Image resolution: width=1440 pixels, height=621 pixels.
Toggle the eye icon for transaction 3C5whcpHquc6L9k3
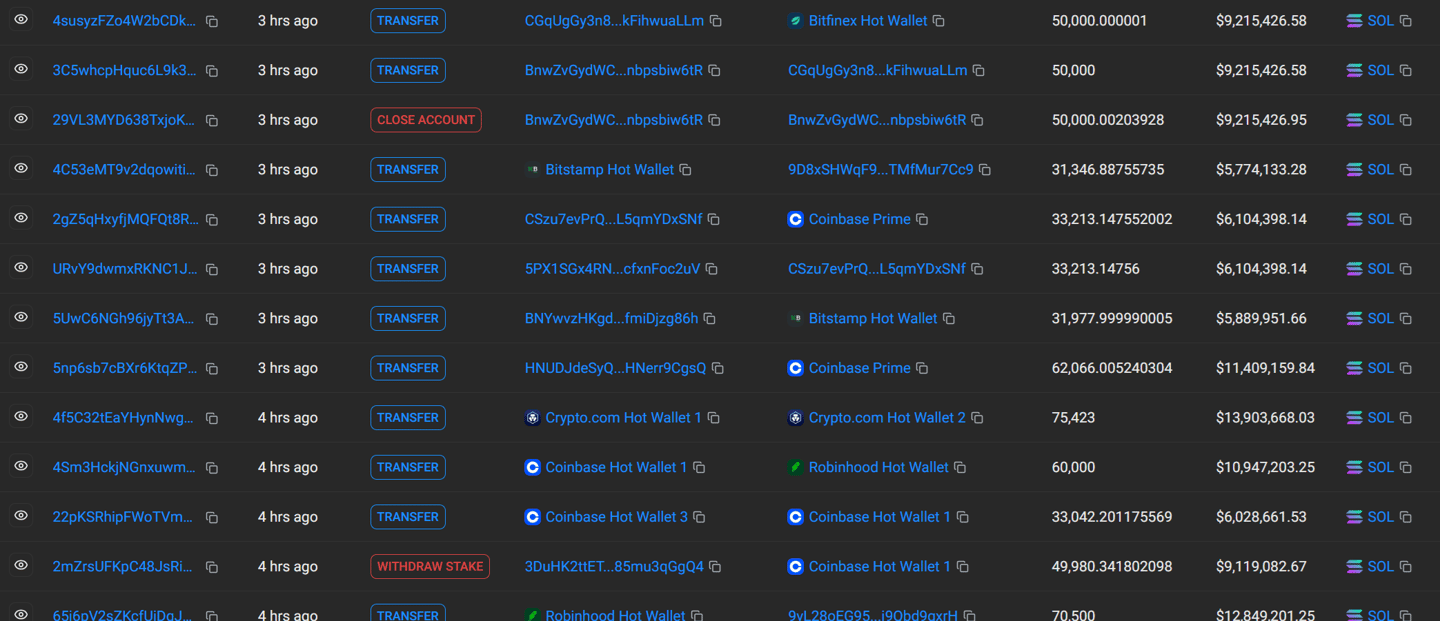pyautogui.click(x=21, y=70)
